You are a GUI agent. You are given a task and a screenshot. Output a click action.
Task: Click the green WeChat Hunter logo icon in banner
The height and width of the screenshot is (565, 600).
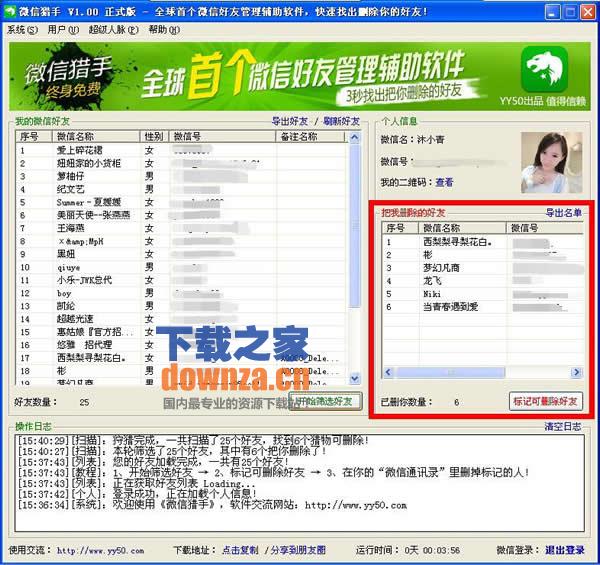(544, 69)
